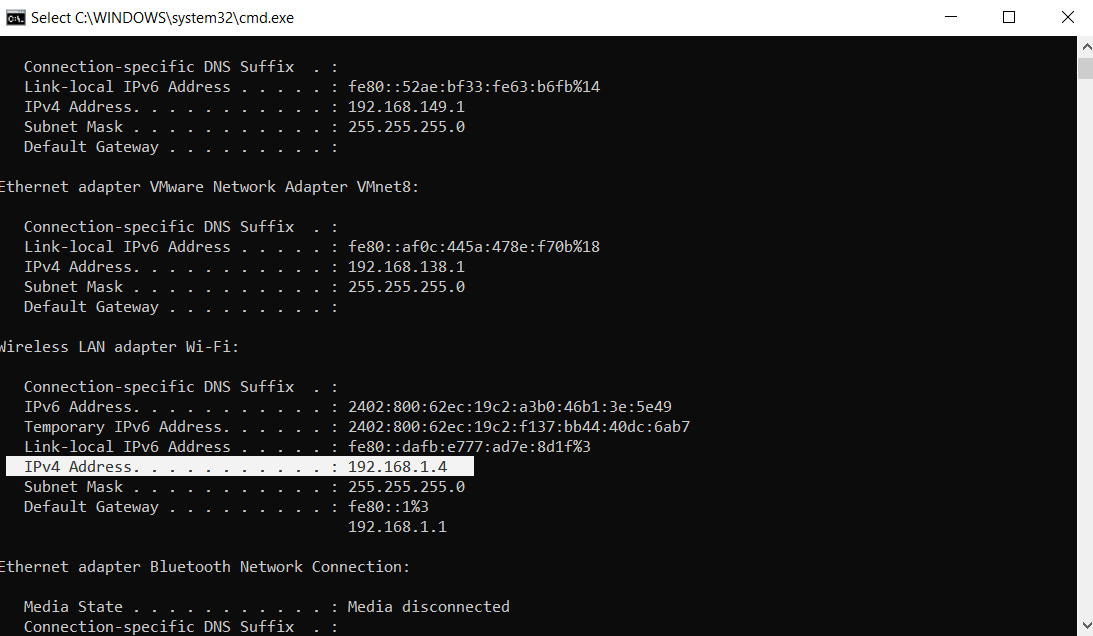
Task: Click the Wireless LAN adapter Wi-Fi heading
Action: tap(119, 346)
